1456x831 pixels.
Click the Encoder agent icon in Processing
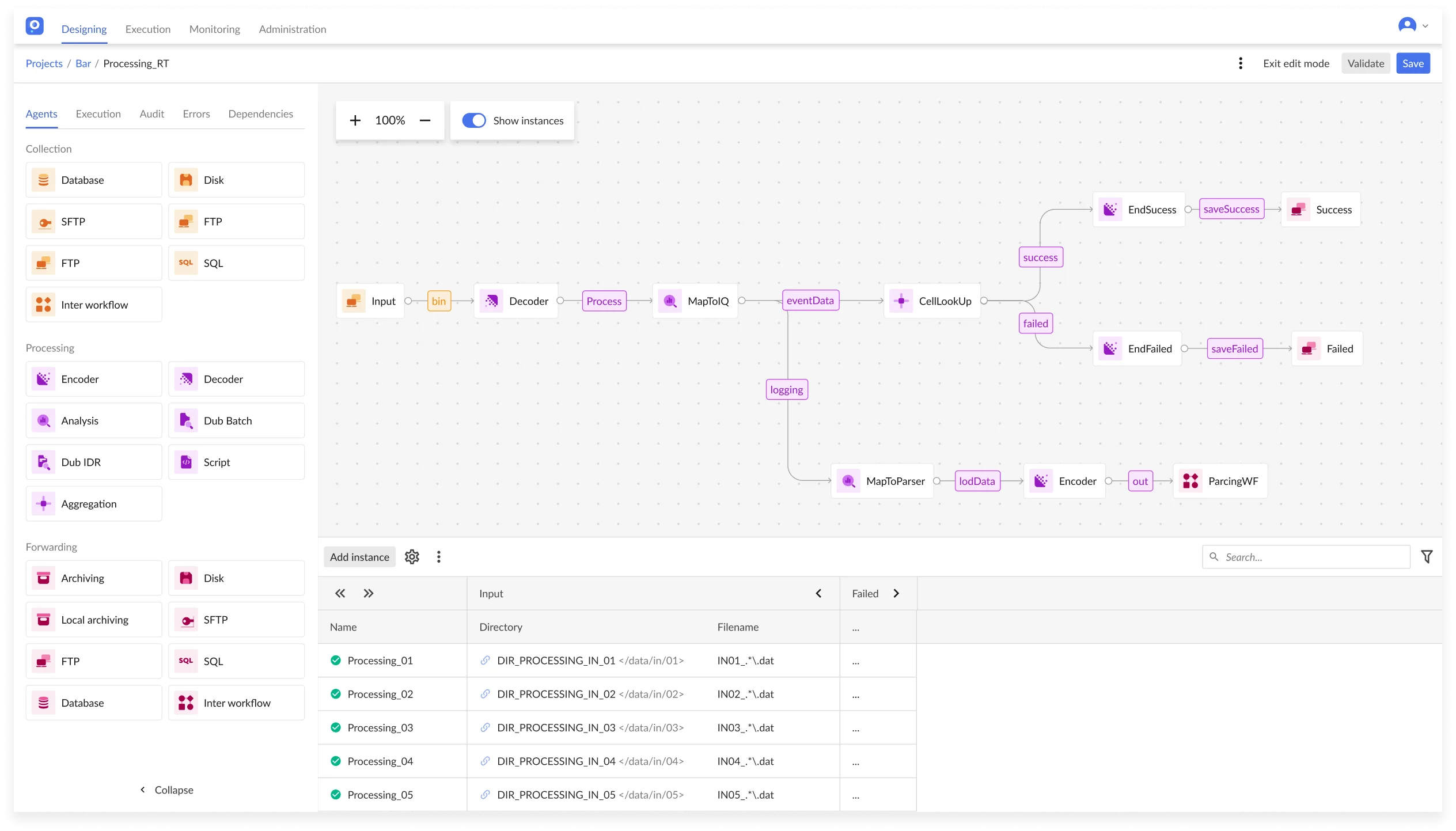(43, 379)
